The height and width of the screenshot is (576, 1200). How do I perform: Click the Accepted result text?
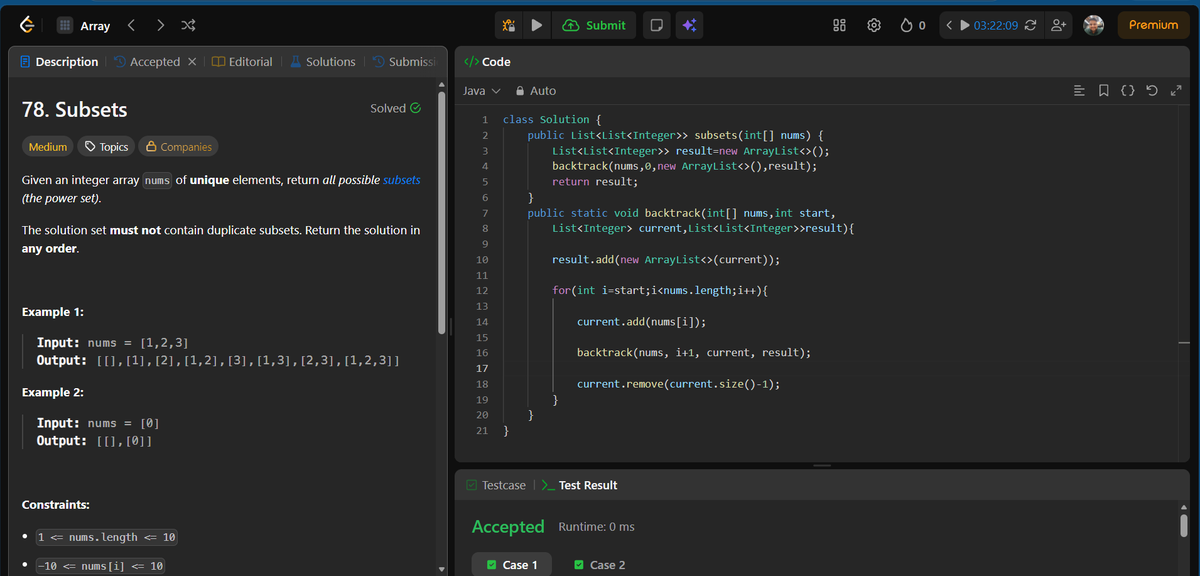(x=508, y=526)
